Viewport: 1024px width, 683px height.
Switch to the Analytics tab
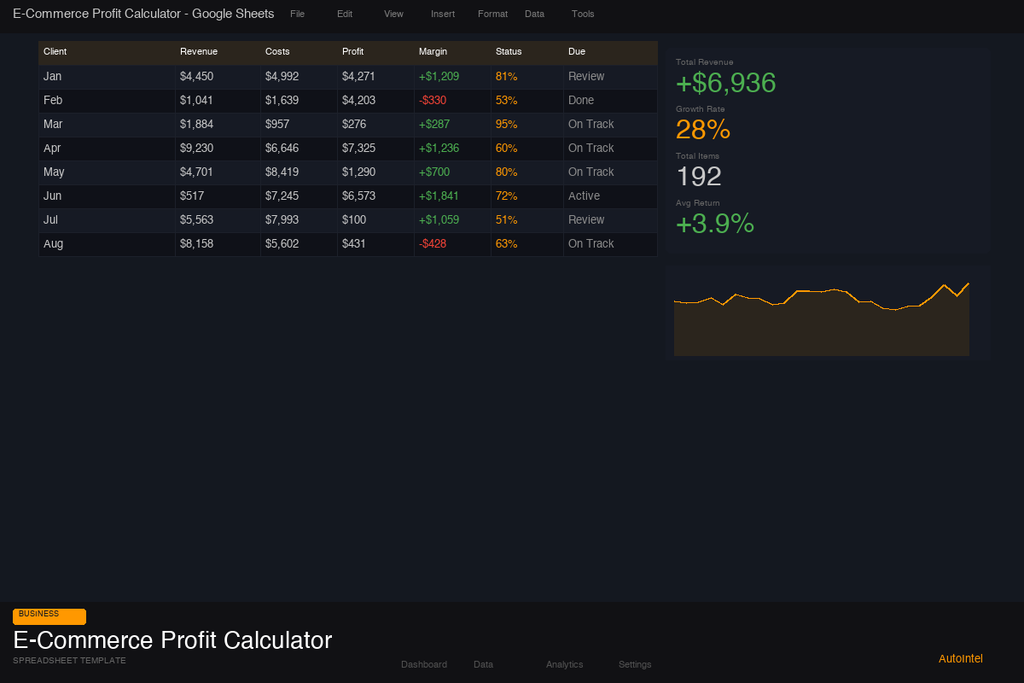click(564, 664)
